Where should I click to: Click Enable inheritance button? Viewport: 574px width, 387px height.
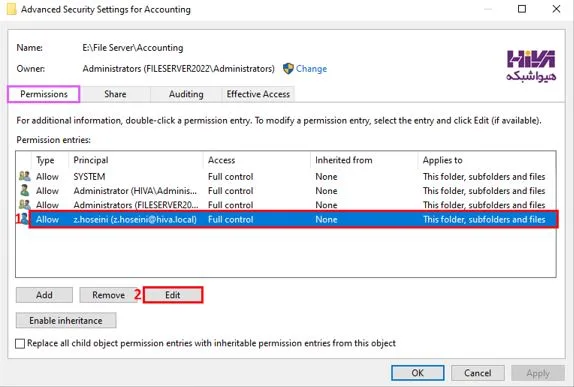coord(66,320)
